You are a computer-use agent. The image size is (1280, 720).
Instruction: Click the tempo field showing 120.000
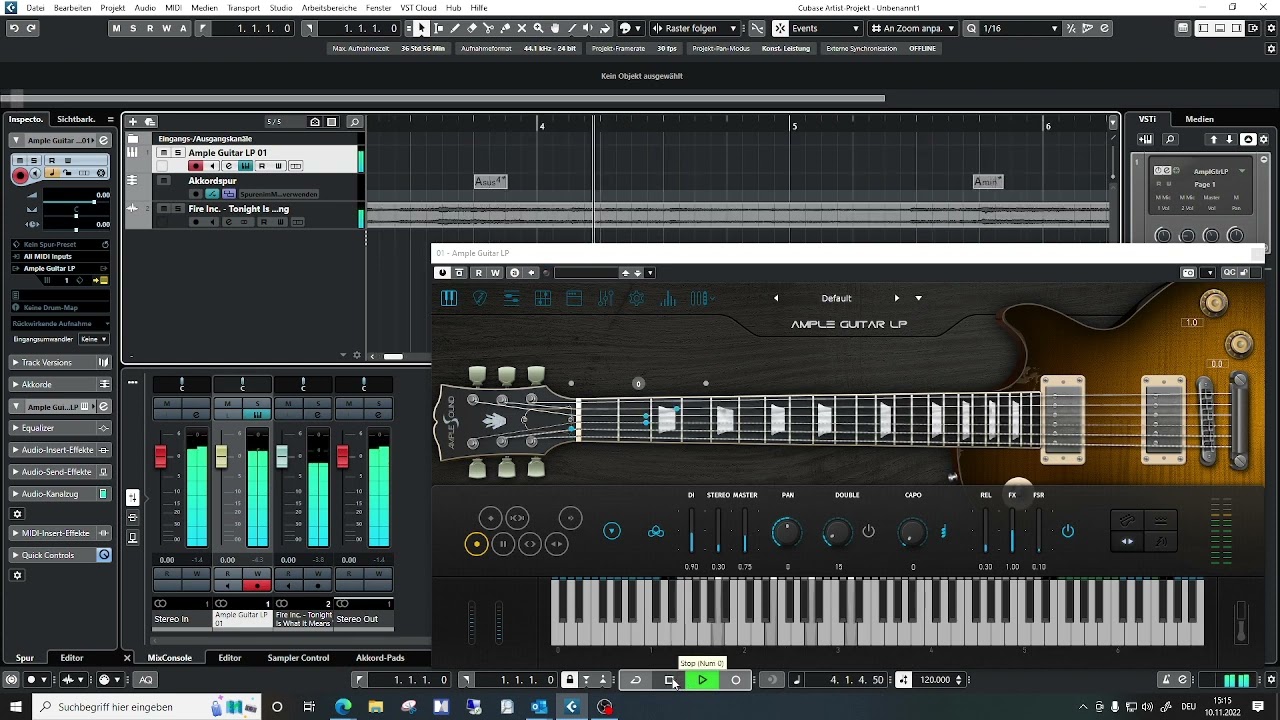(935, 680)
